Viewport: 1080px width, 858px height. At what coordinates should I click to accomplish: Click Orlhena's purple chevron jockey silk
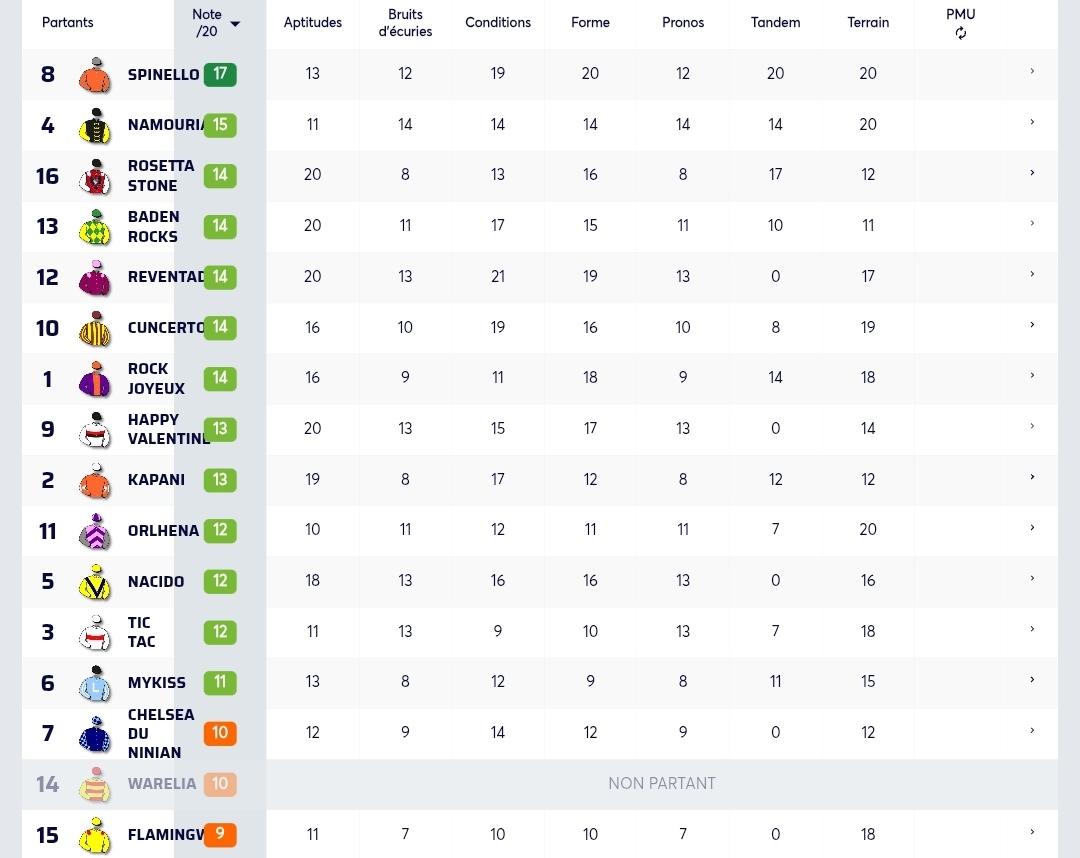point(95,531)
